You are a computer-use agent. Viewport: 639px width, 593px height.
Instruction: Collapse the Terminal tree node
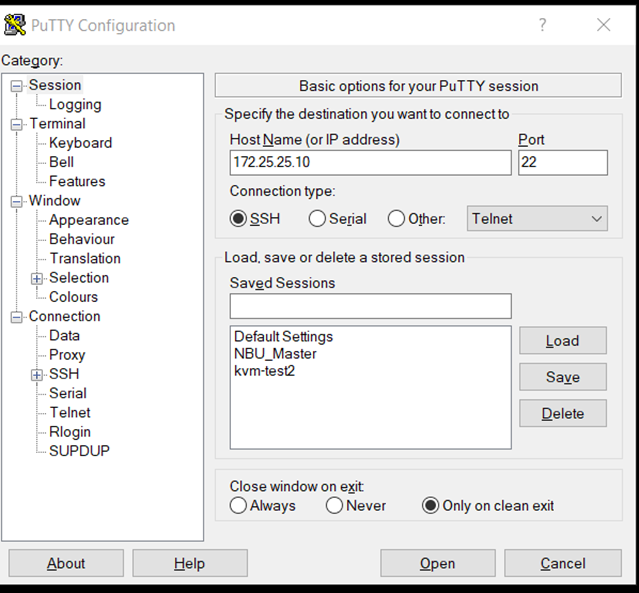click(16, 124)
